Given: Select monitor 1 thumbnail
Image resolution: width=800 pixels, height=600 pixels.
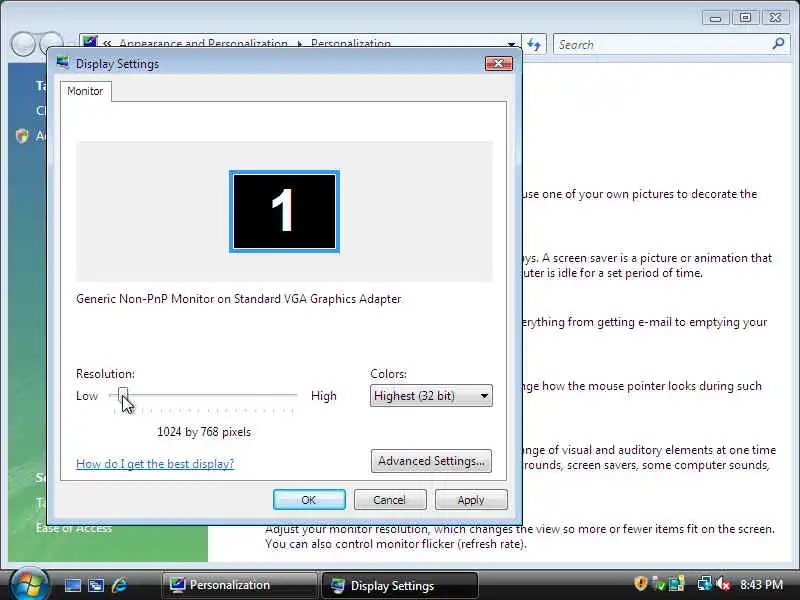Looking at the screenshot, I should [x=284, y=211].
